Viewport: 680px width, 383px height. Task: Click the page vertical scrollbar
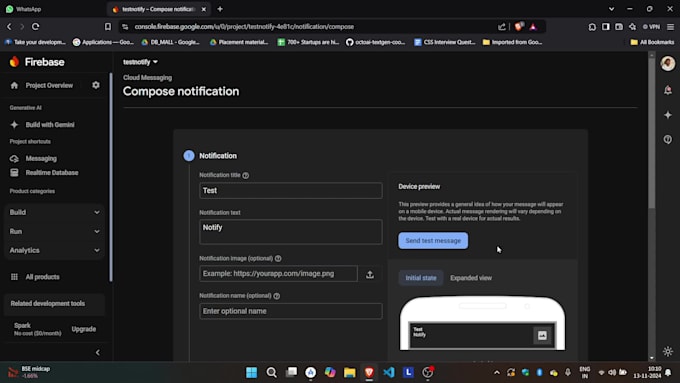651,133
